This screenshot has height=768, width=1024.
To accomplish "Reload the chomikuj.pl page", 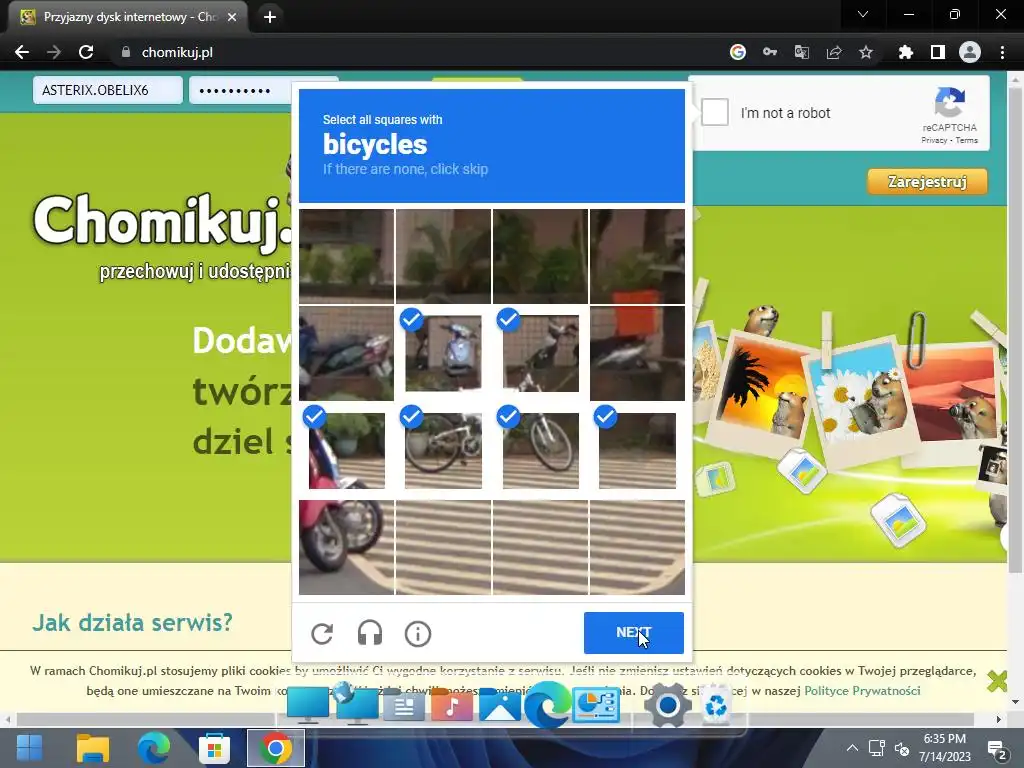I will point(86,52).
